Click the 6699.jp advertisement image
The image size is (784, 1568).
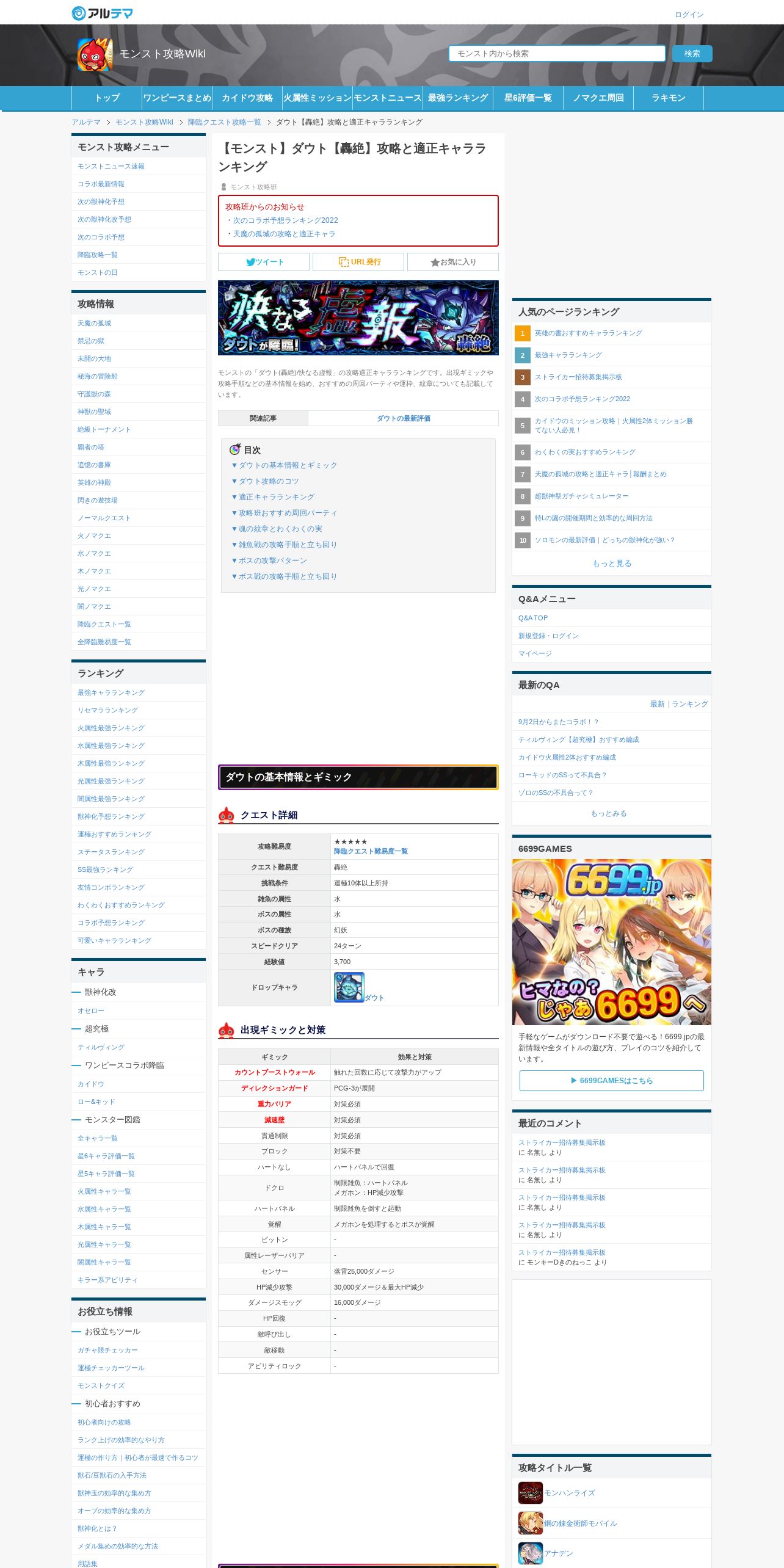(611, 942)
